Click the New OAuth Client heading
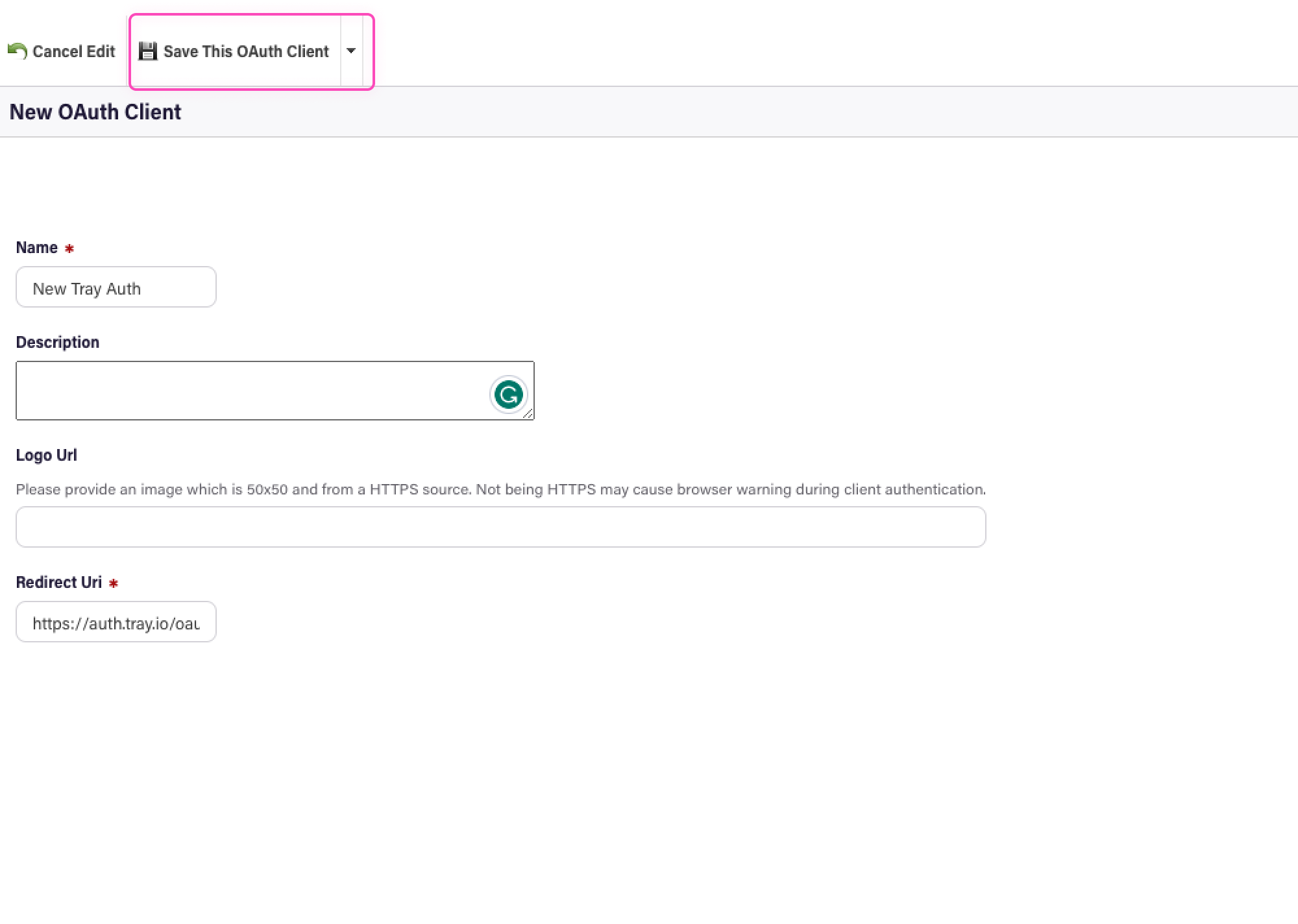Screen dimensions: 1298x924 pyautogui.click(x=95, y=112)
